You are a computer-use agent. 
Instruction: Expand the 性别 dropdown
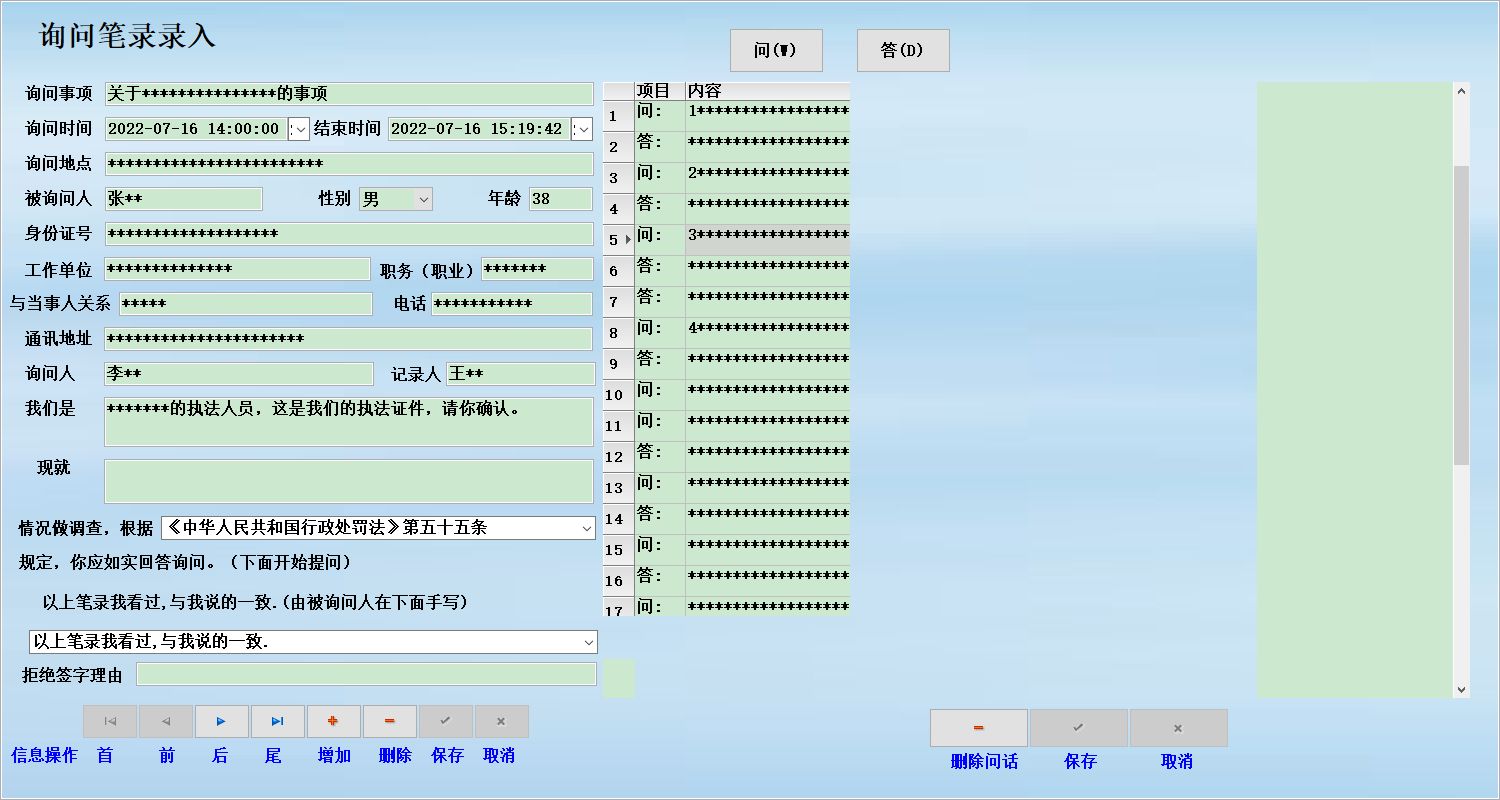(423, 199)
